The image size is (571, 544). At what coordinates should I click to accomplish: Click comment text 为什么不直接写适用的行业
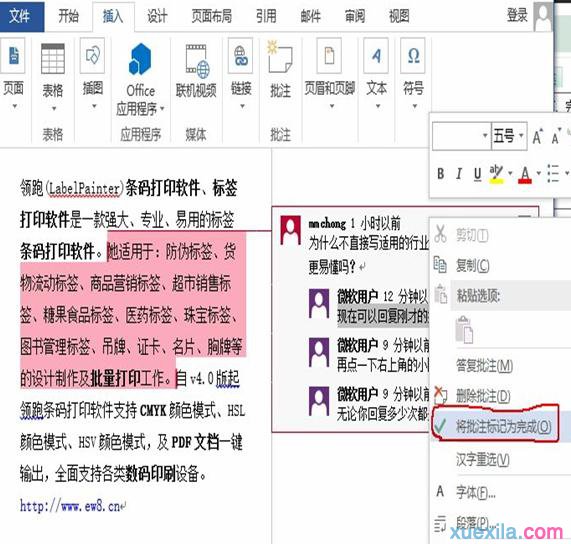pos(369,243)
